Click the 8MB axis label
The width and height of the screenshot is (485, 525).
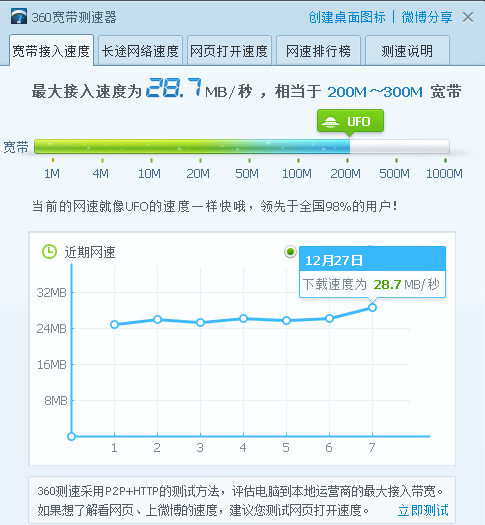[x=56, y=400]
